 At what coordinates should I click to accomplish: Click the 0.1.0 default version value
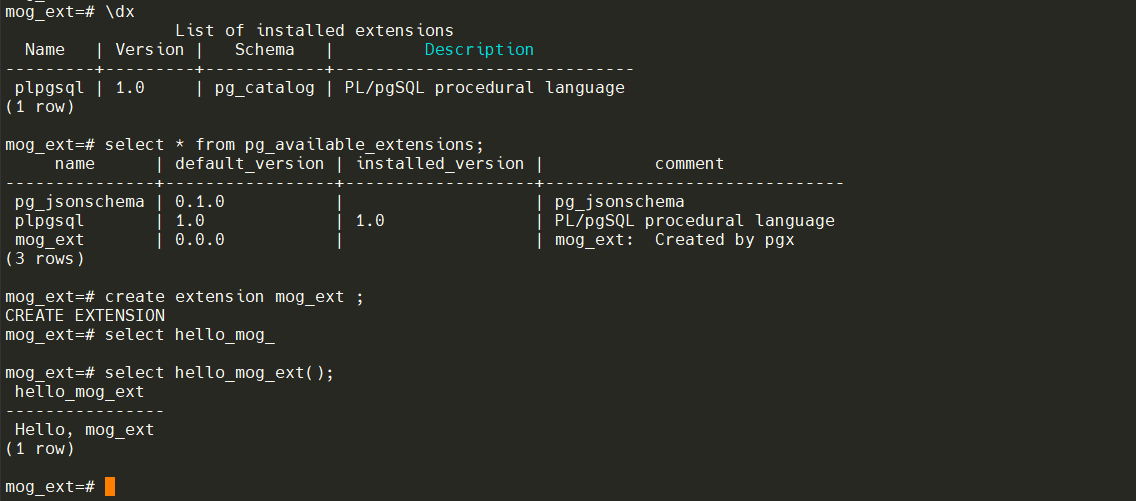(199, 202)
